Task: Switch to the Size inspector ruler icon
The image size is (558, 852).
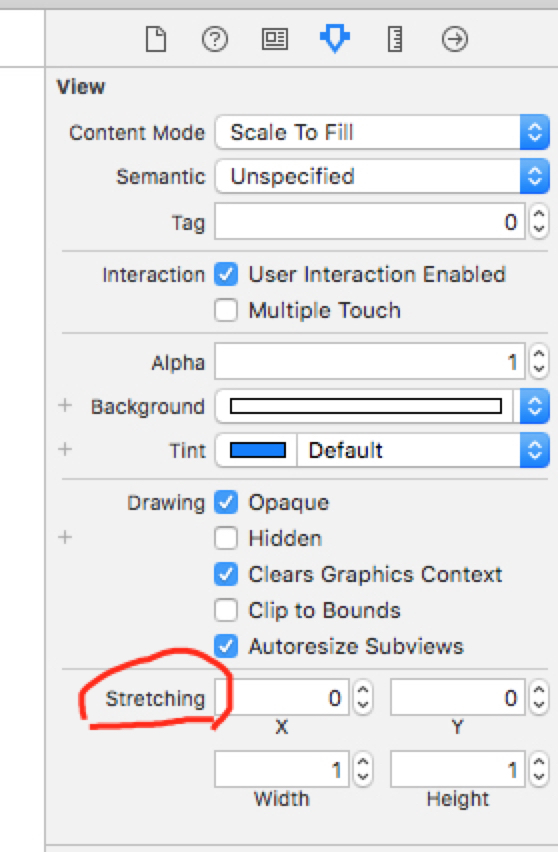Action: coord(395,39)
